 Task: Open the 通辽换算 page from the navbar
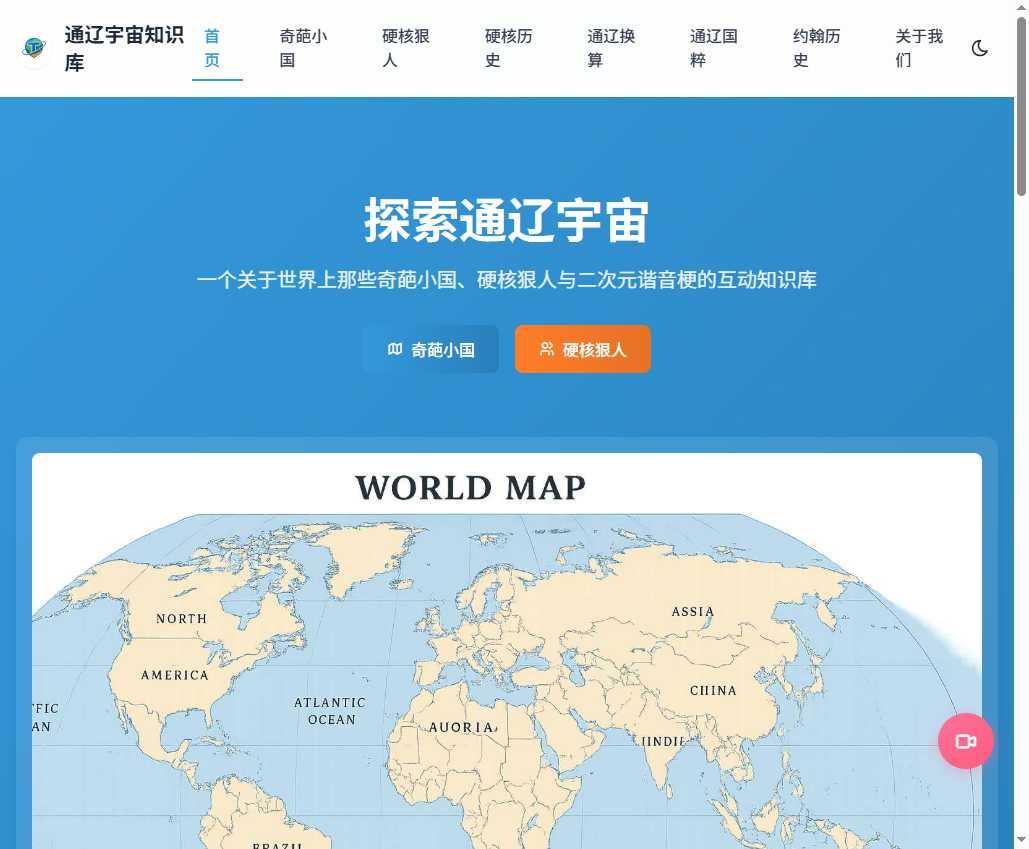pyautogui.click(x=609, y=47)
